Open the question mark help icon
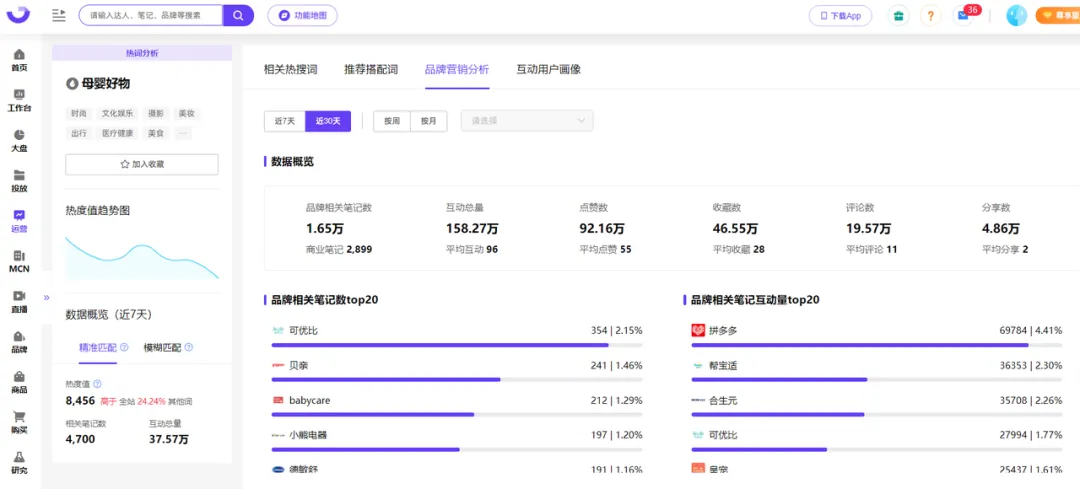The height and width of the screenshot is (489, 1080). [x=931, y=16]
